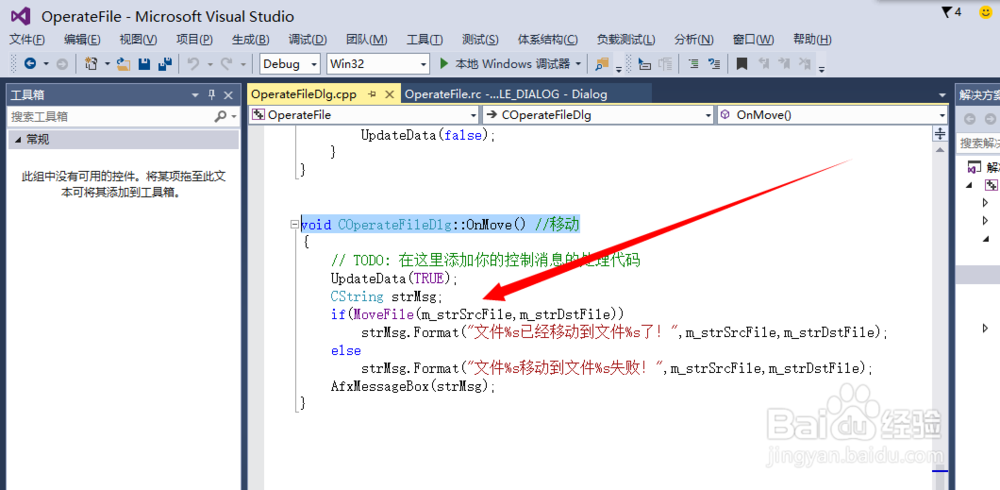Open the 窗口(W) menu
1000x490 pixels.
pos(753,40)
